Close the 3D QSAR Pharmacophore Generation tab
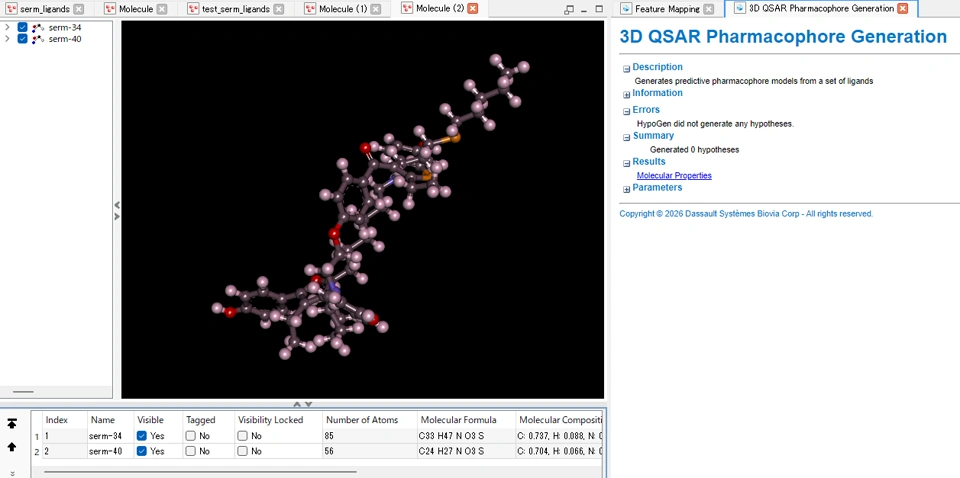 [902, 9]
